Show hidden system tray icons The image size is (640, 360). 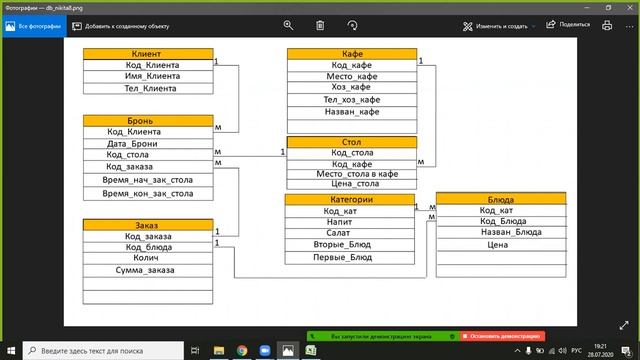pyautogui.click(x=517, y=351)
